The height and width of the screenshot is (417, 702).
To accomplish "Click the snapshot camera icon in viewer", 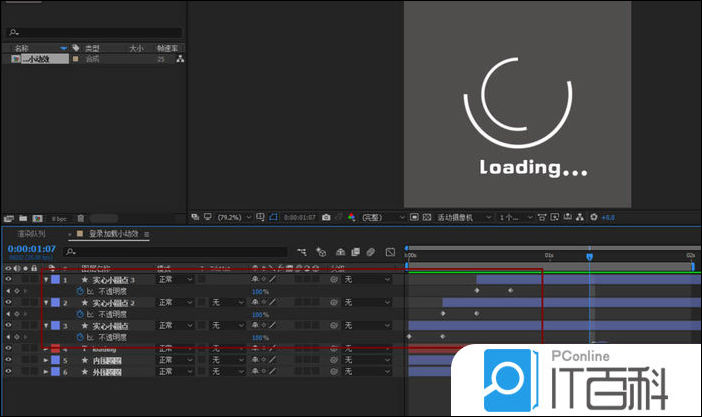I will [324, 217].
